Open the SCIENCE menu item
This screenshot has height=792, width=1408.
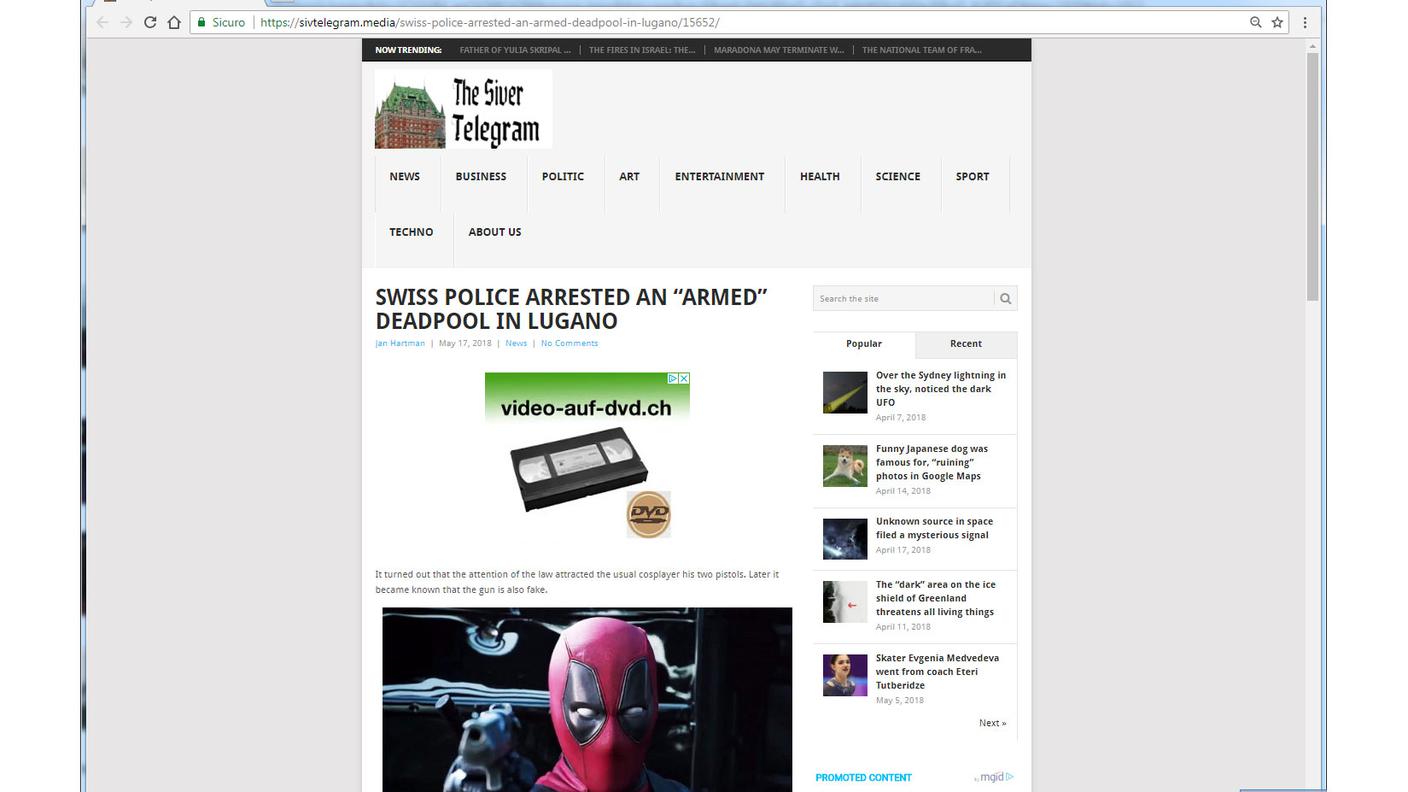pyautogui.click(x=898, y=176)
